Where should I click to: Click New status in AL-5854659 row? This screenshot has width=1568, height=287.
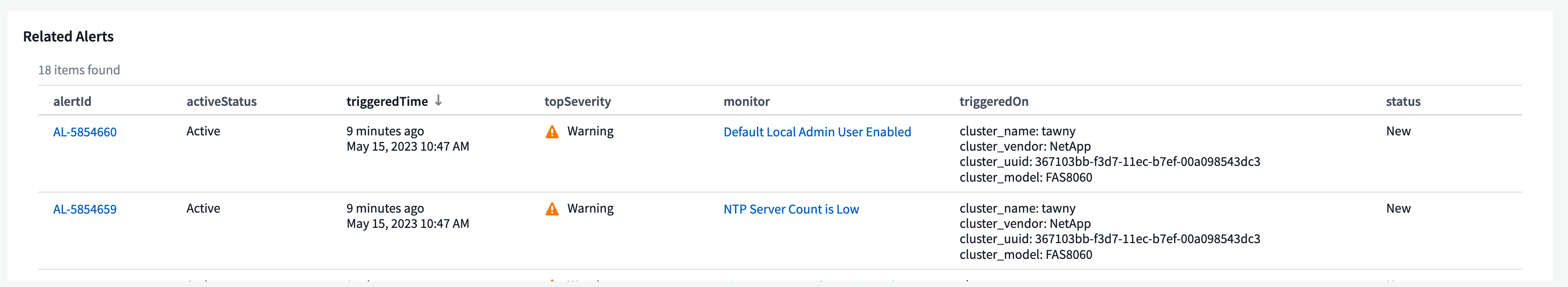(x=1398, y=208)
